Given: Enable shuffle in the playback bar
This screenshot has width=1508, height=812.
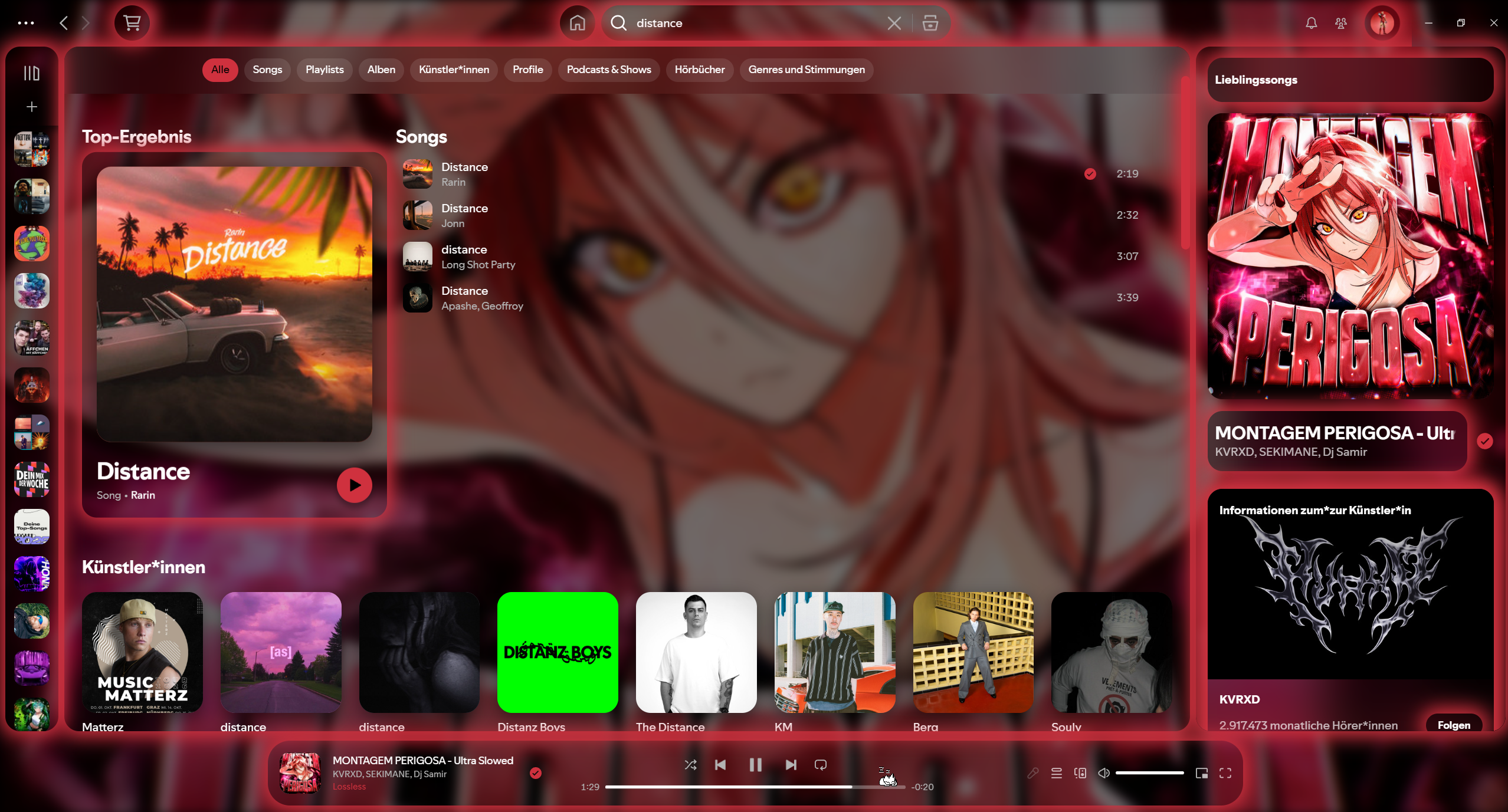Looking at the screenshot, I should pos(691,765).
